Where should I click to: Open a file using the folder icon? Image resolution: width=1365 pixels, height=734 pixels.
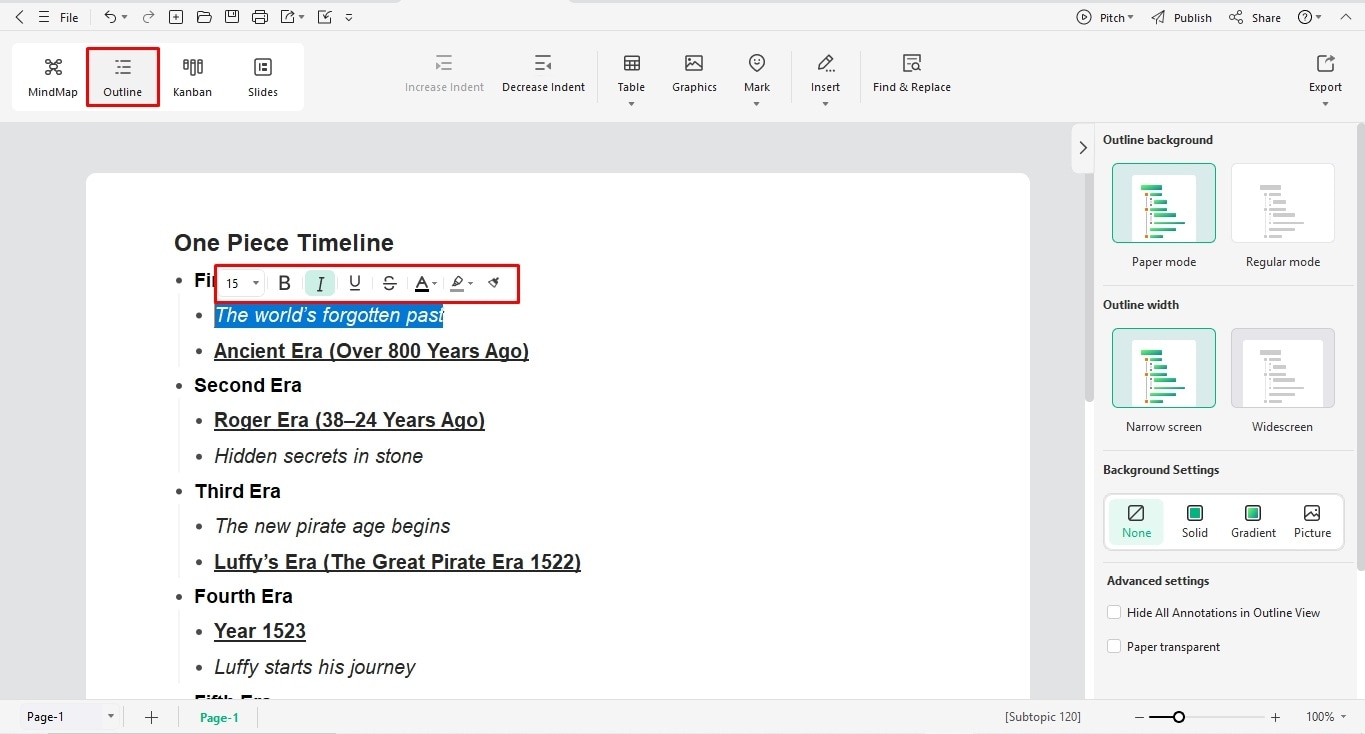tap(204, 17)
